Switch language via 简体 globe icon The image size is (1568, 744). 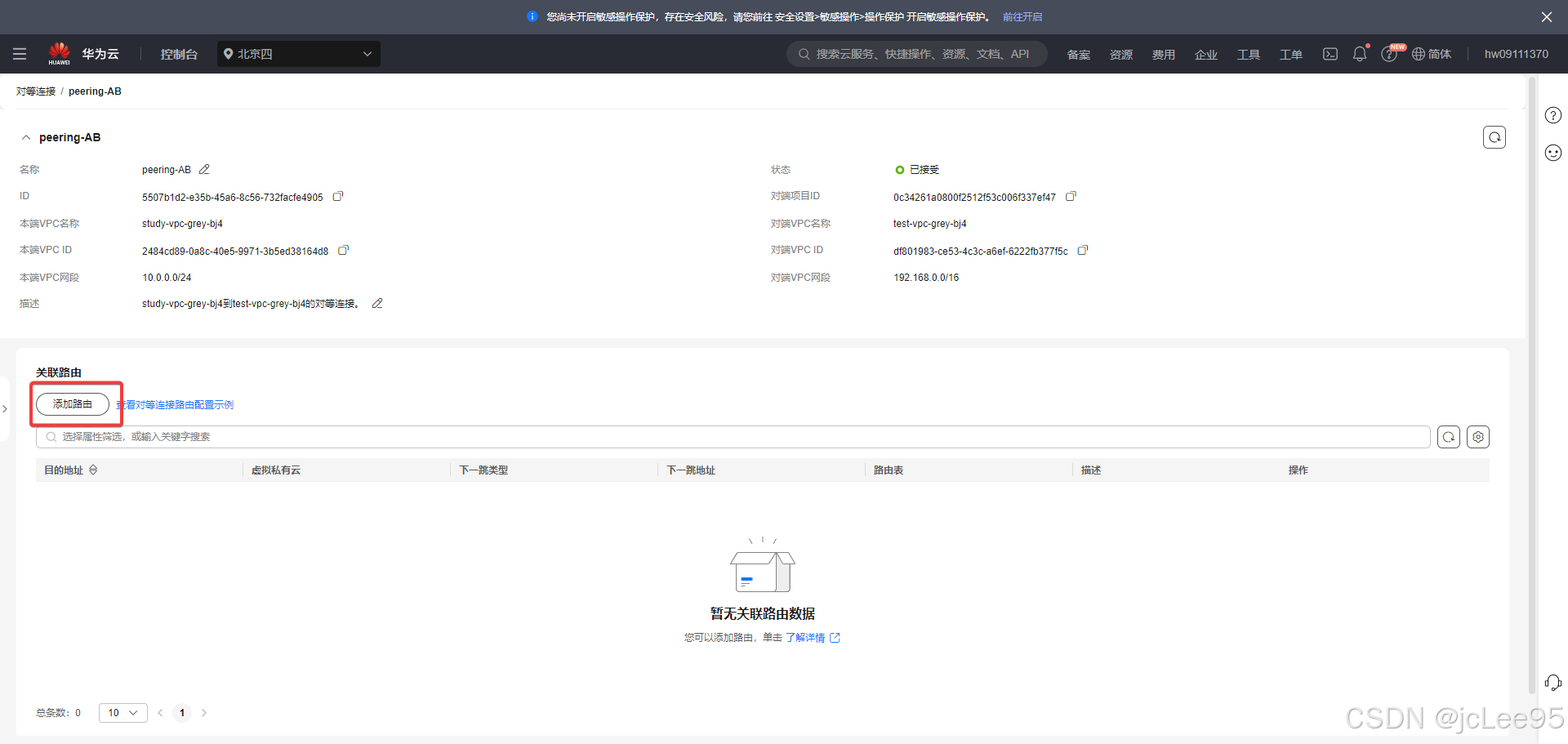(x=1432, y=54)
